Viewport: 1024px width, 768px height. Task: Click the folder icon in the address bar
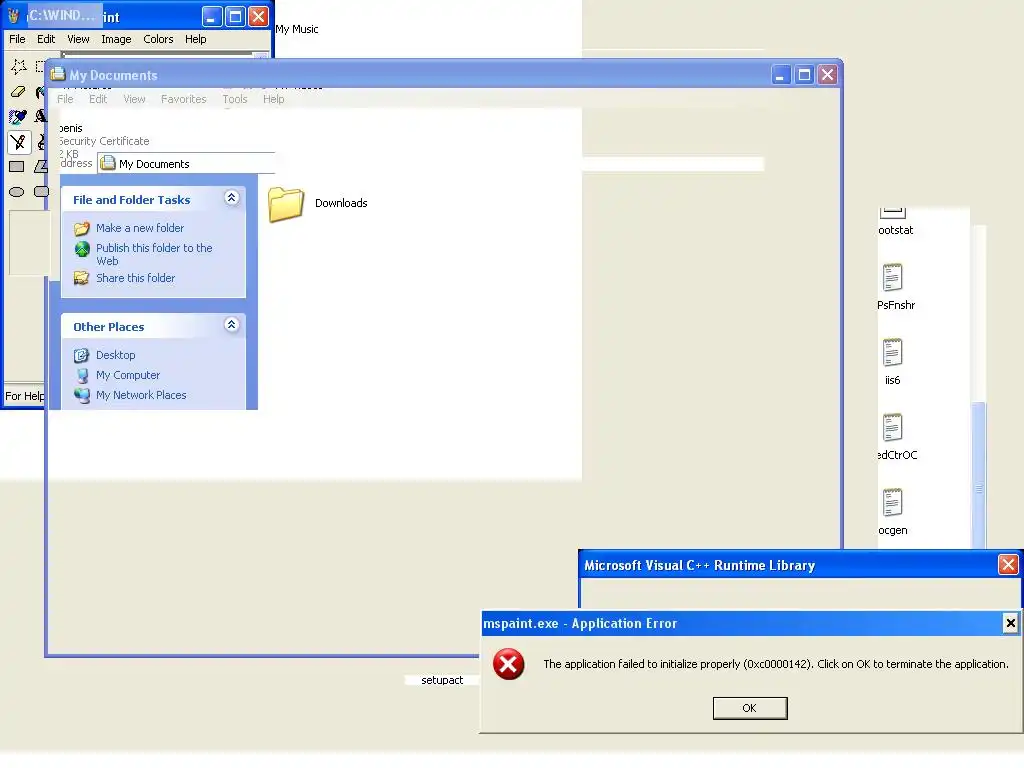[x=108, y=163]
